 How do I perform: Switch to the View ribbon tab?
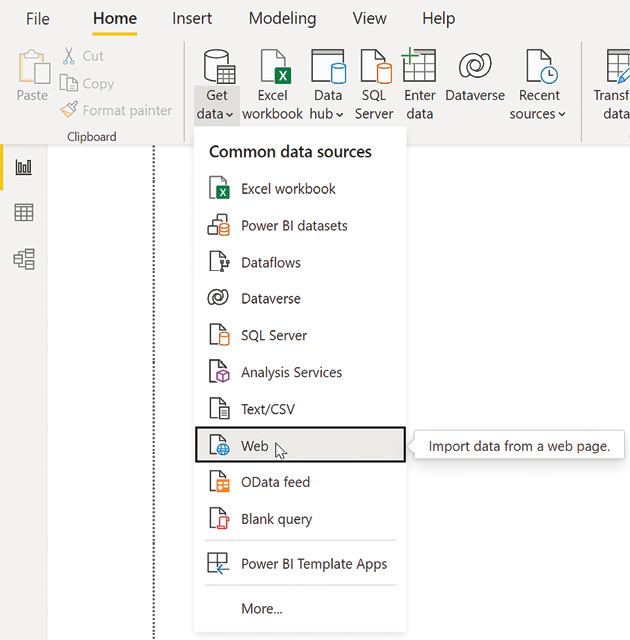tap(369, 19)
